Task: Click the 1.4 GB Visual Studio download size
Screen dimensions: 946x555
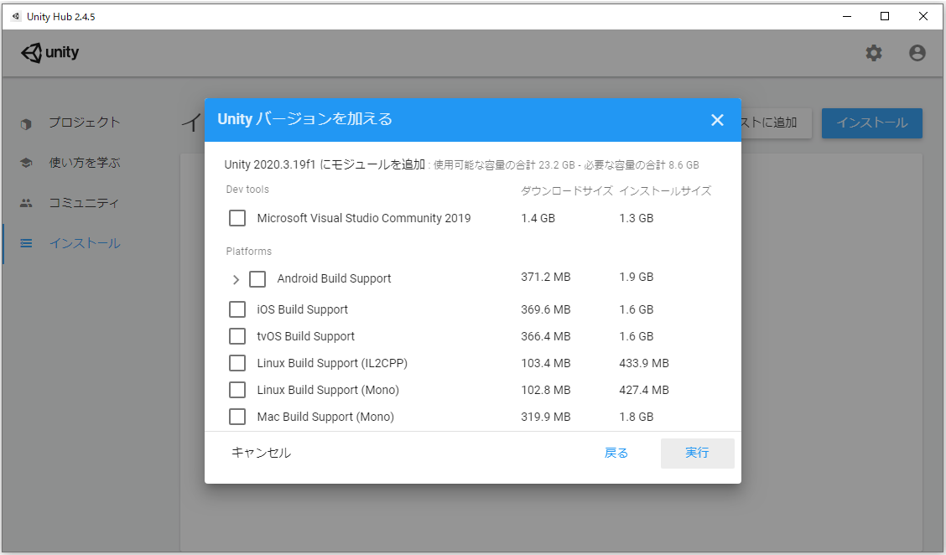Action: click(x=538, y=218)
